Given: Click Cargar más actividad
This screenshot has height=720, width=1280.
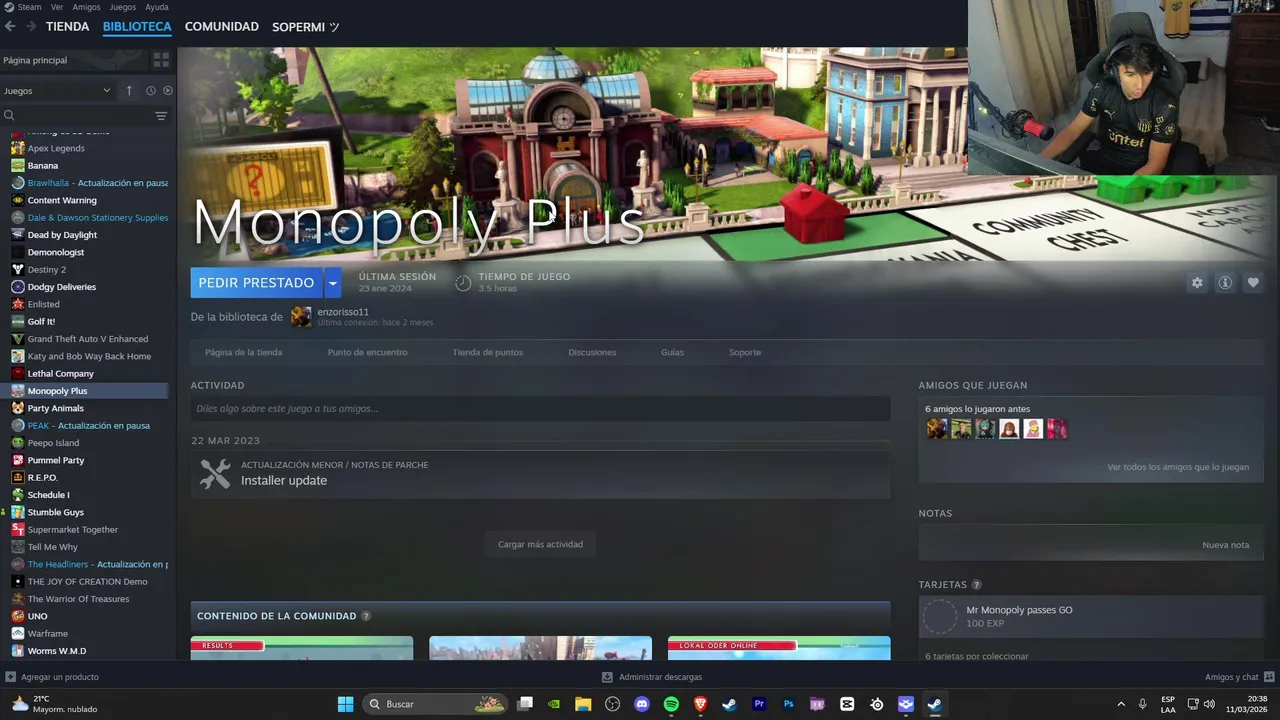Looking at the screenshot, I should [x=540, y=544].
